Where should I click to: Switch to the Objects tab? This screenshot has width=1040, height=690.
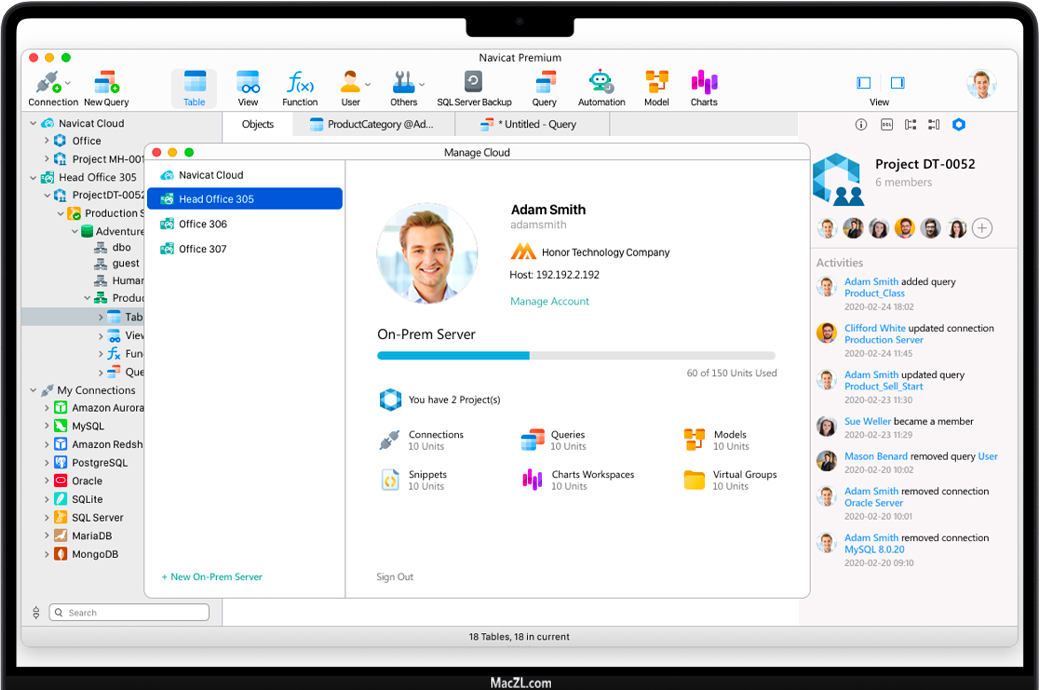point(258,124)
